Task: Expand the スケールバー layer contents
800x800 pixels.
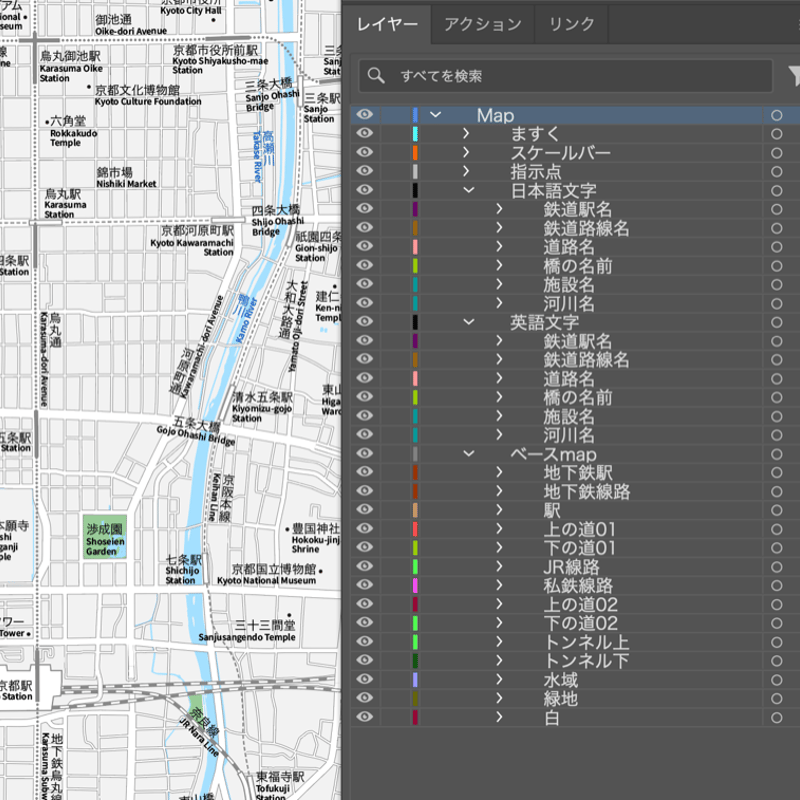Action: pyautogui.click(x=466, y=153)
